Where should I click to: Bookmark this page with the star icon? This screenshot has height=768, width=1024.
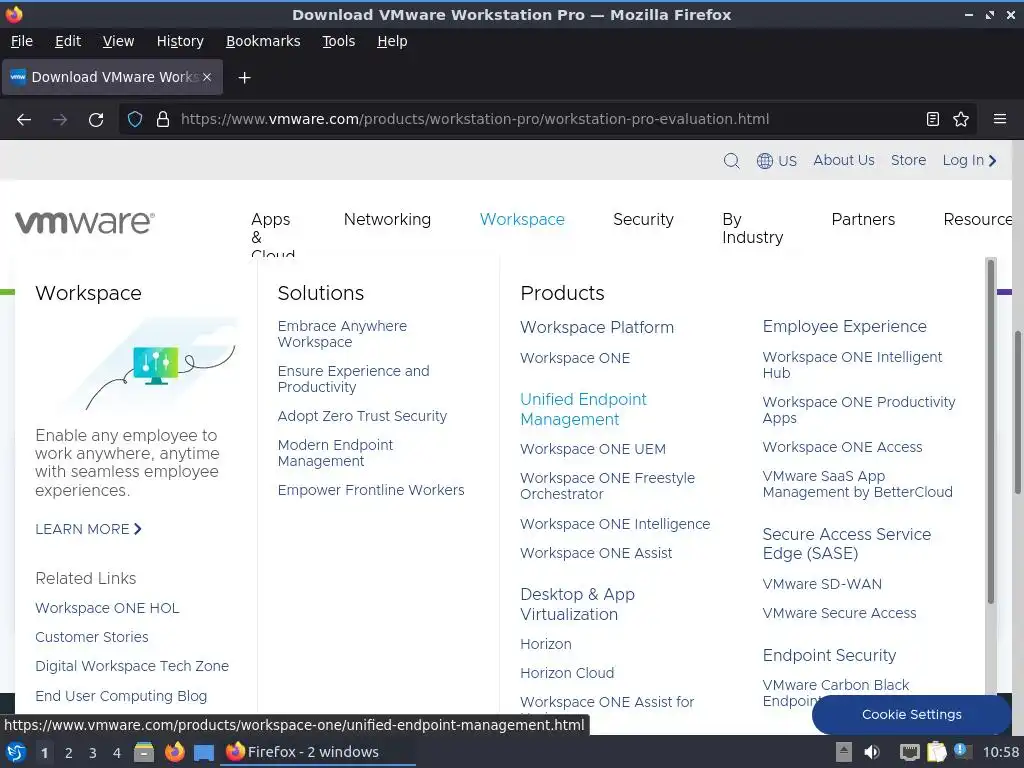point(961,119)
